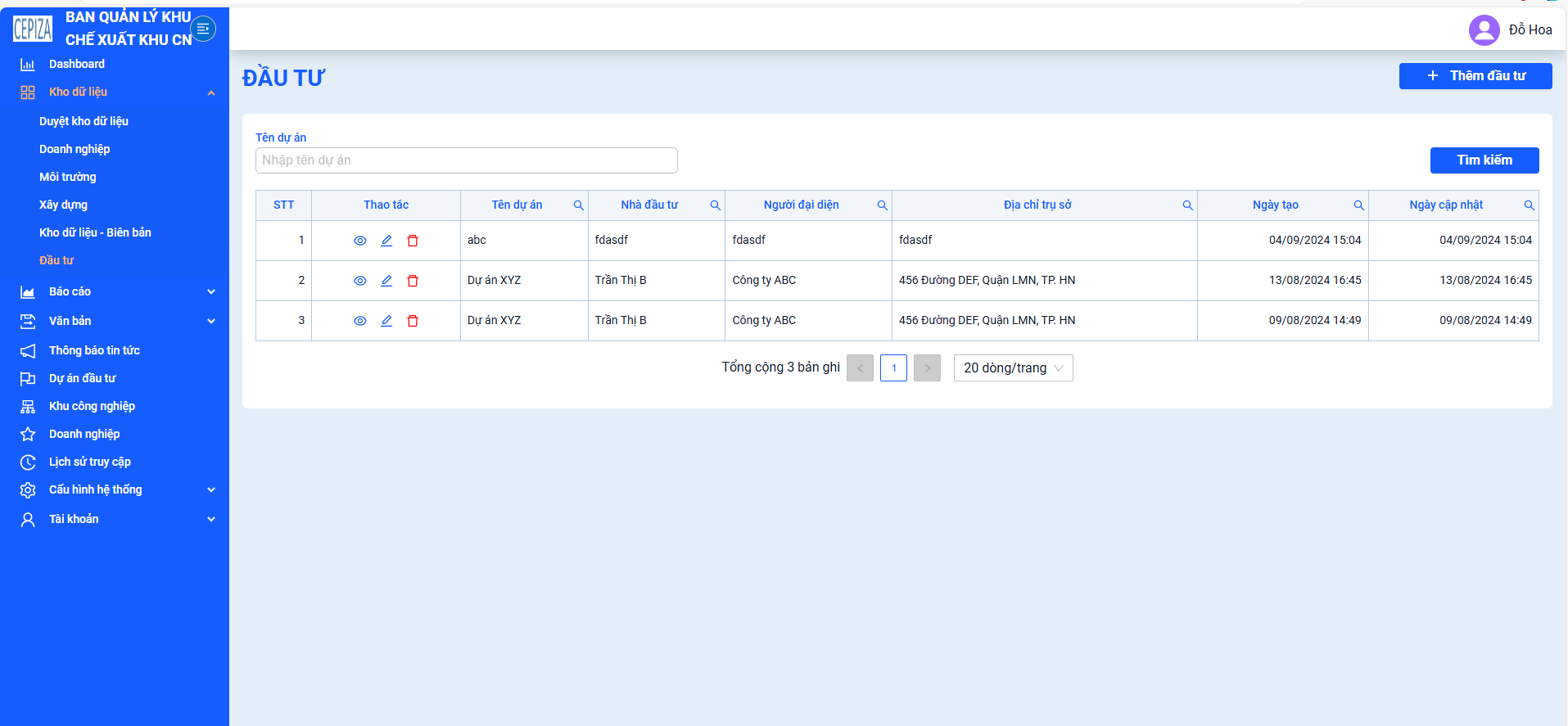Click the Đỗ Hoa avatar icon

[x=1484, y=30]
